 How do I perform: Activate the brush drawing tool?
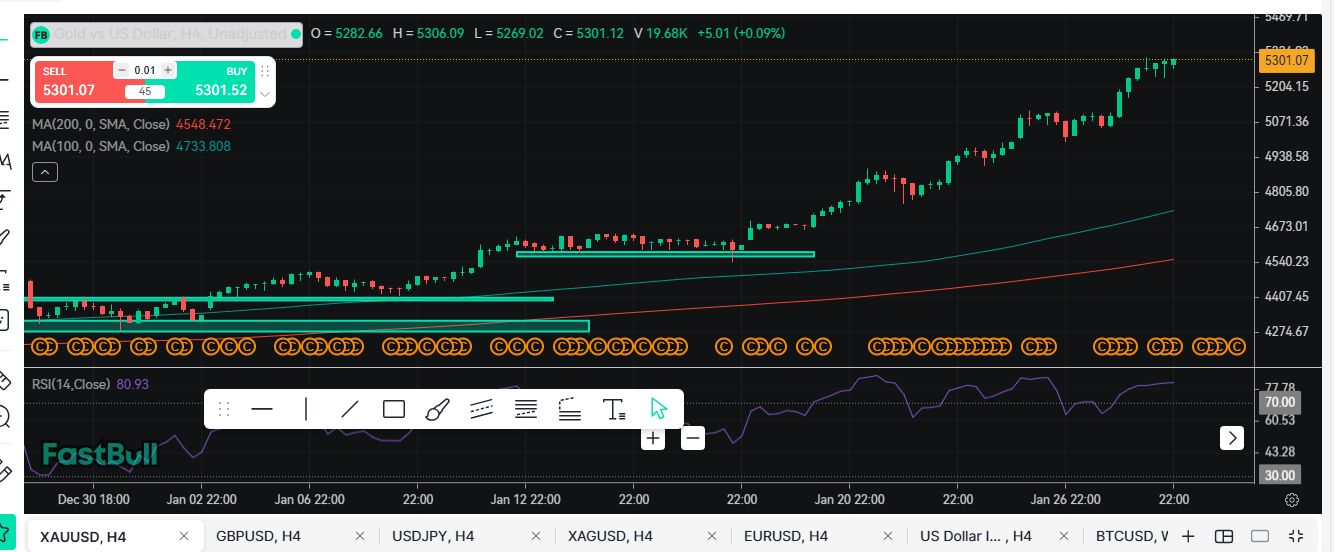[x=437, y=409]
